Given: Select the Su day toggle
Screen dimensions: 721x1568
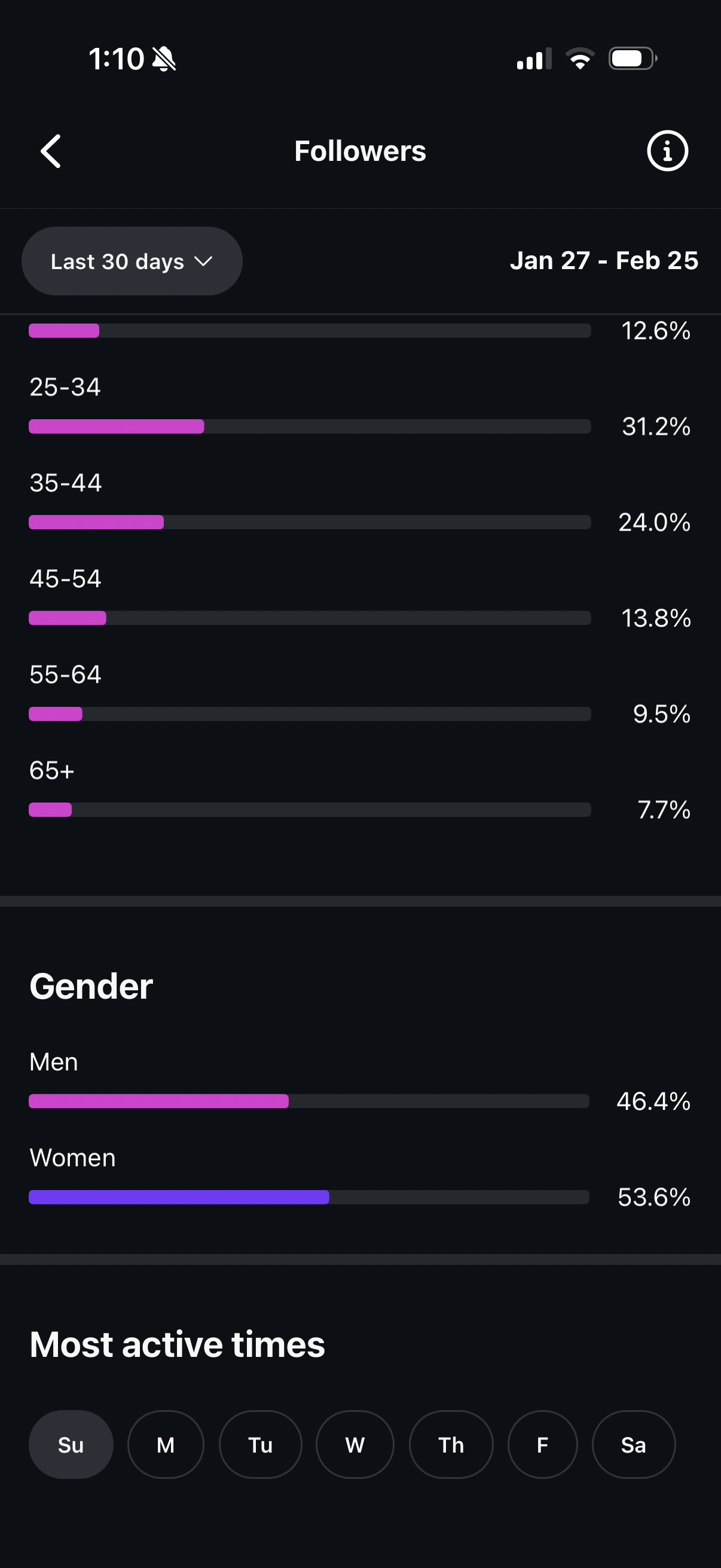Looking at the screenshot, I should click(71, 1444).
